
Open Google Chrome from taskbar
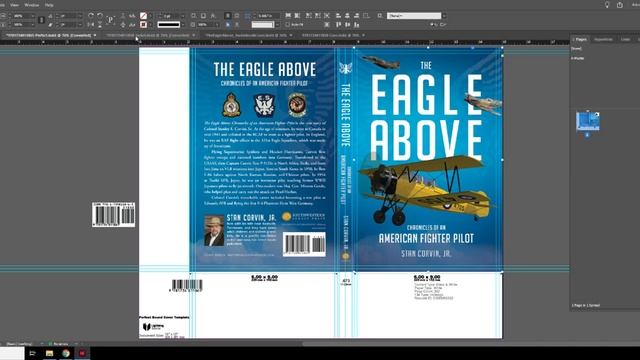pyautogui.click(x=66, y=353)
